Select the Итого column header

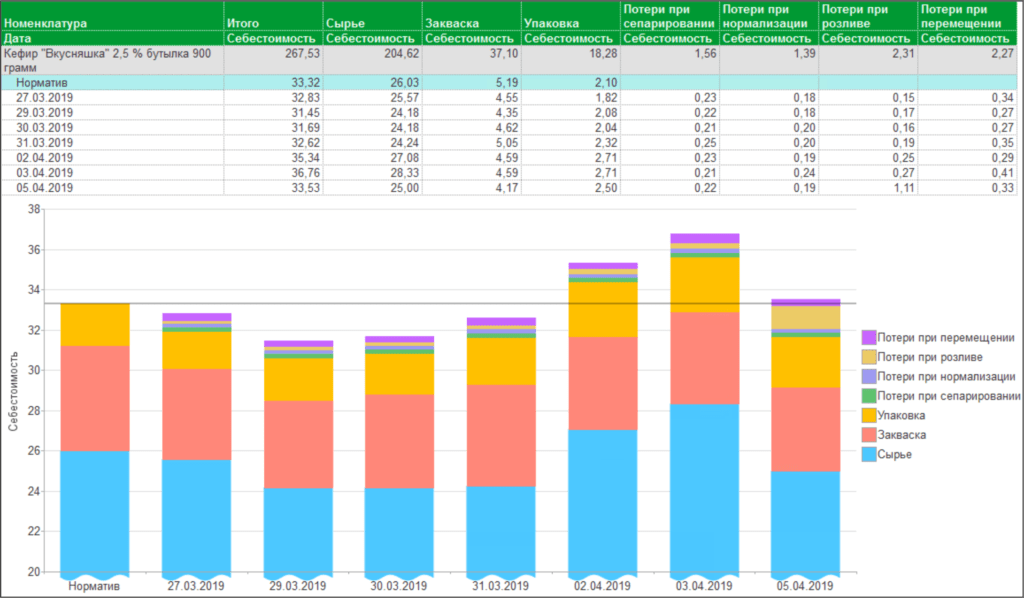click(273, 16)
